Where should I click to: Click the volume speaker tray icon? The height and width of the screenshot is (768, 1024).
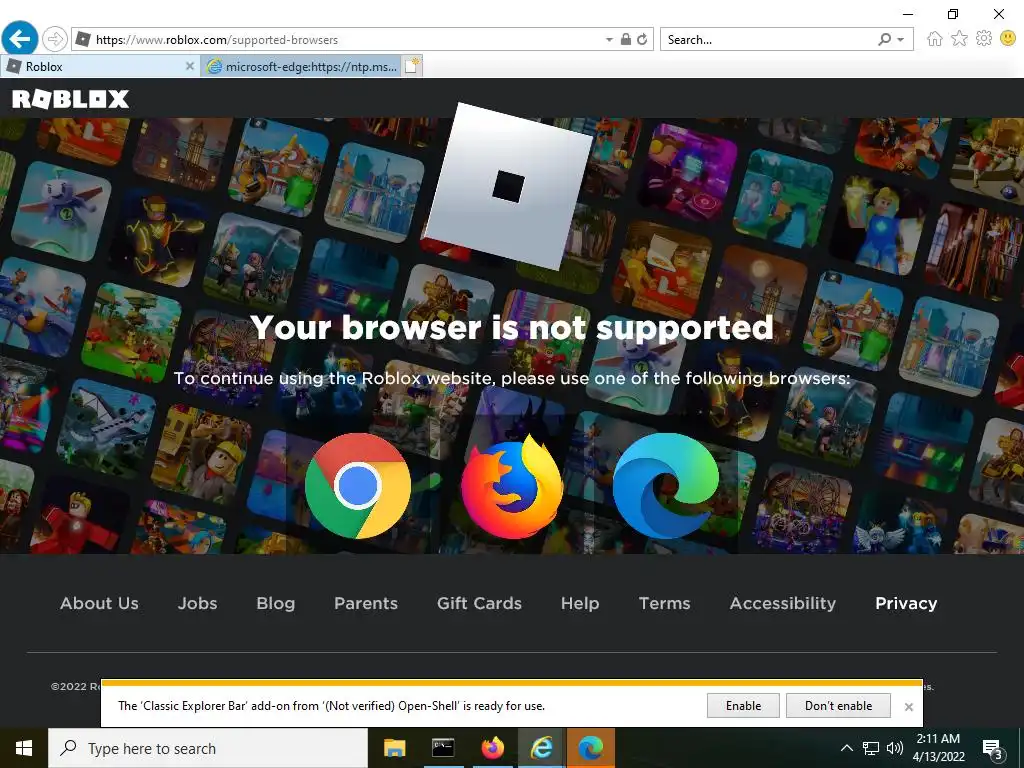(x=895, y=748)
